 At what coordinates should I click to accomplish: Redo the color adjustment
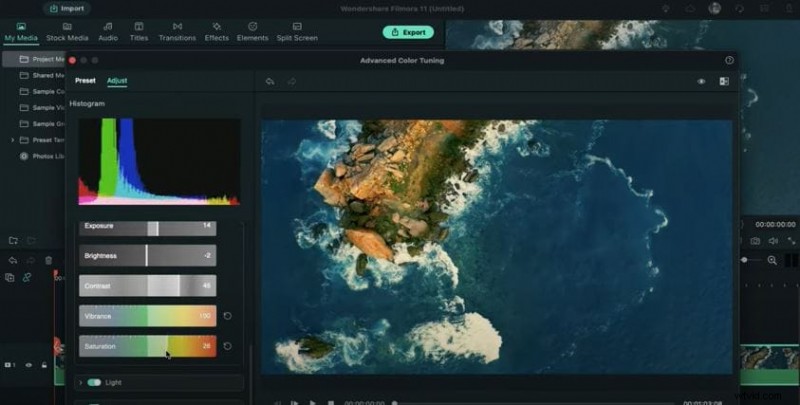[x=291, y=81]
